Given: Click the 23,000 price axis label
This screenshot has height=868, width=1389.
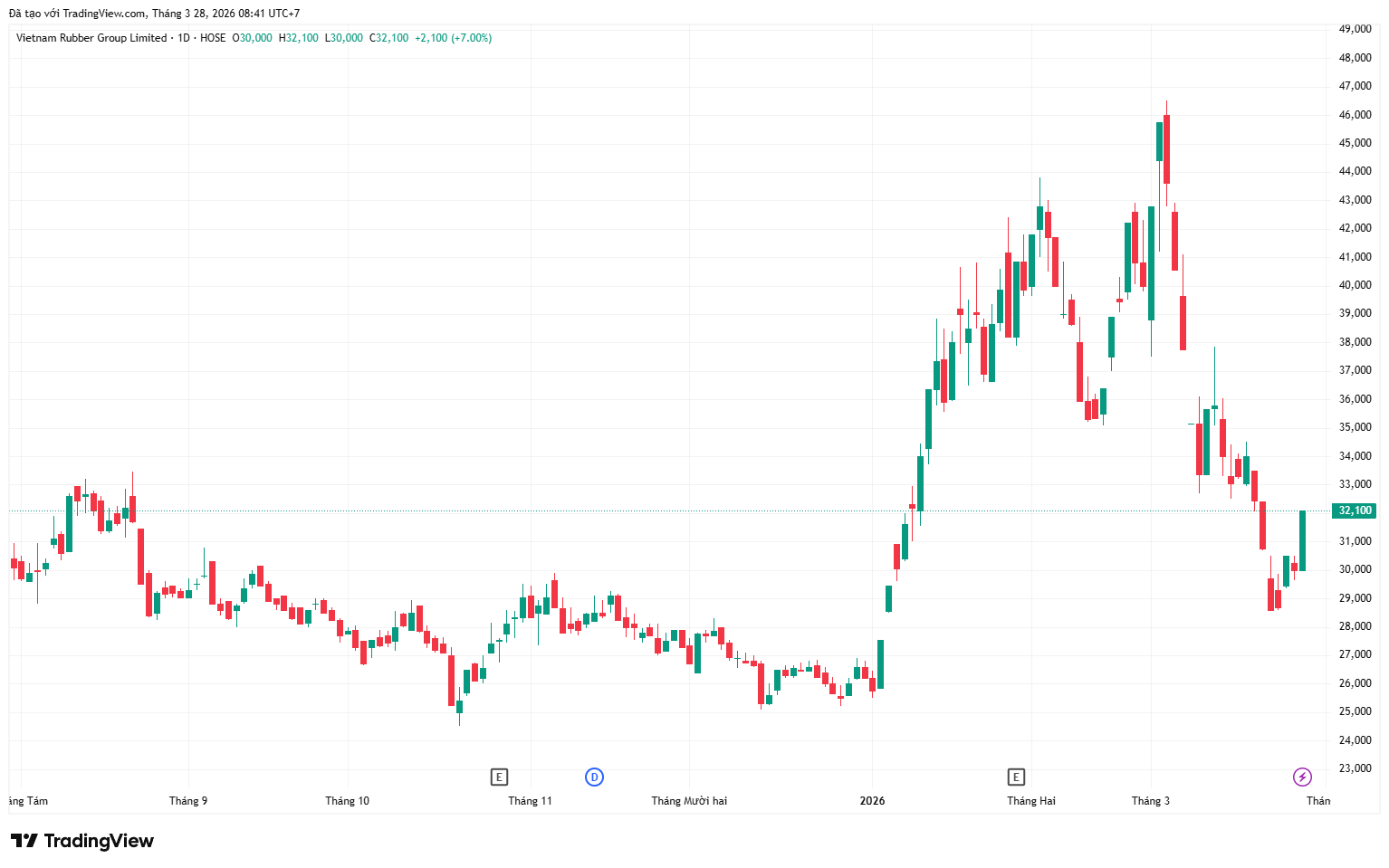Looking at the screenshot, I should tap(1355, 768).
